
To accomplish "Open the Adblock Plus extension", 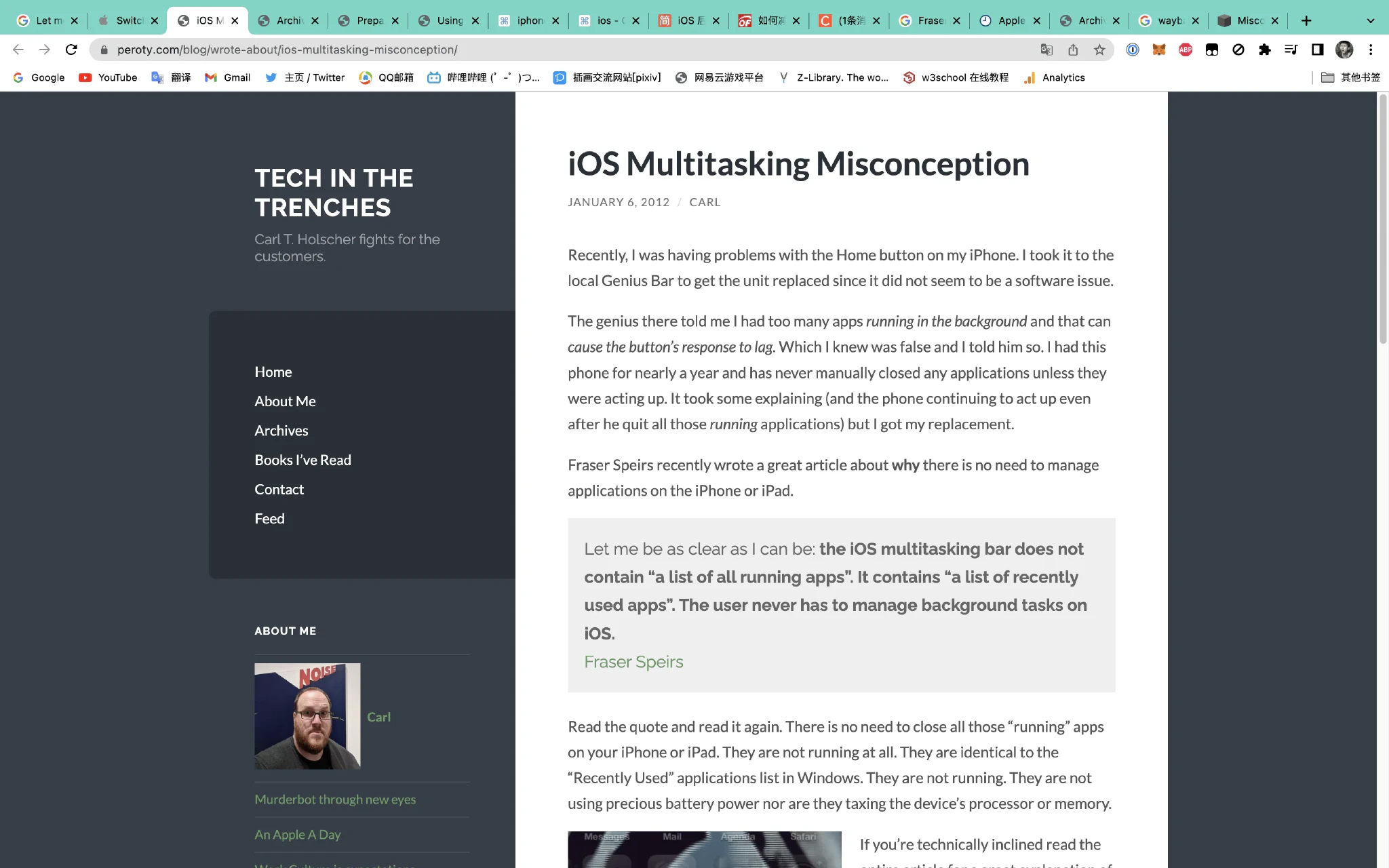I will (x=1186, y=50).
